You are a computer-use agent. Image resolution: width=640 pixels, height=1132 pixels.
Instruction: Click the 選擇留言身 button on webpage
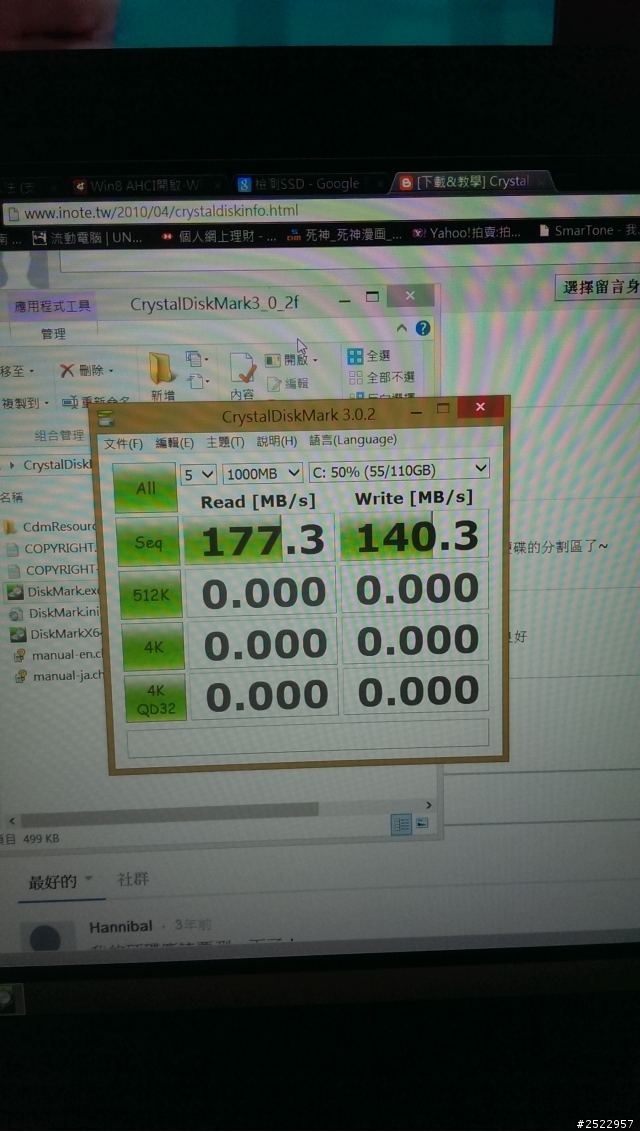click(x=598, y=287)
